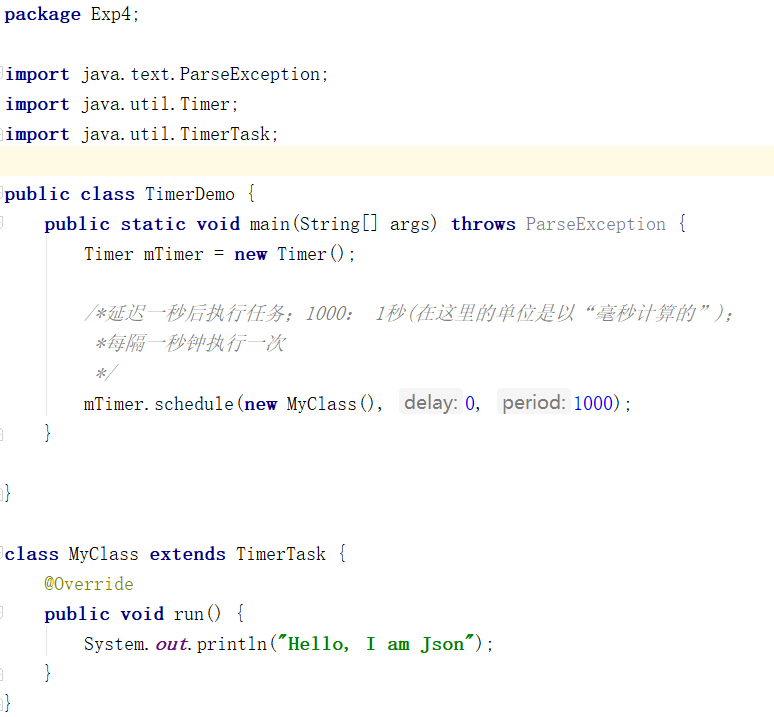This screenshot has width=774, height=717.
Task: Collapse the MyClass class fold marker
Action: pyautogui.click(x=1, y=552)
